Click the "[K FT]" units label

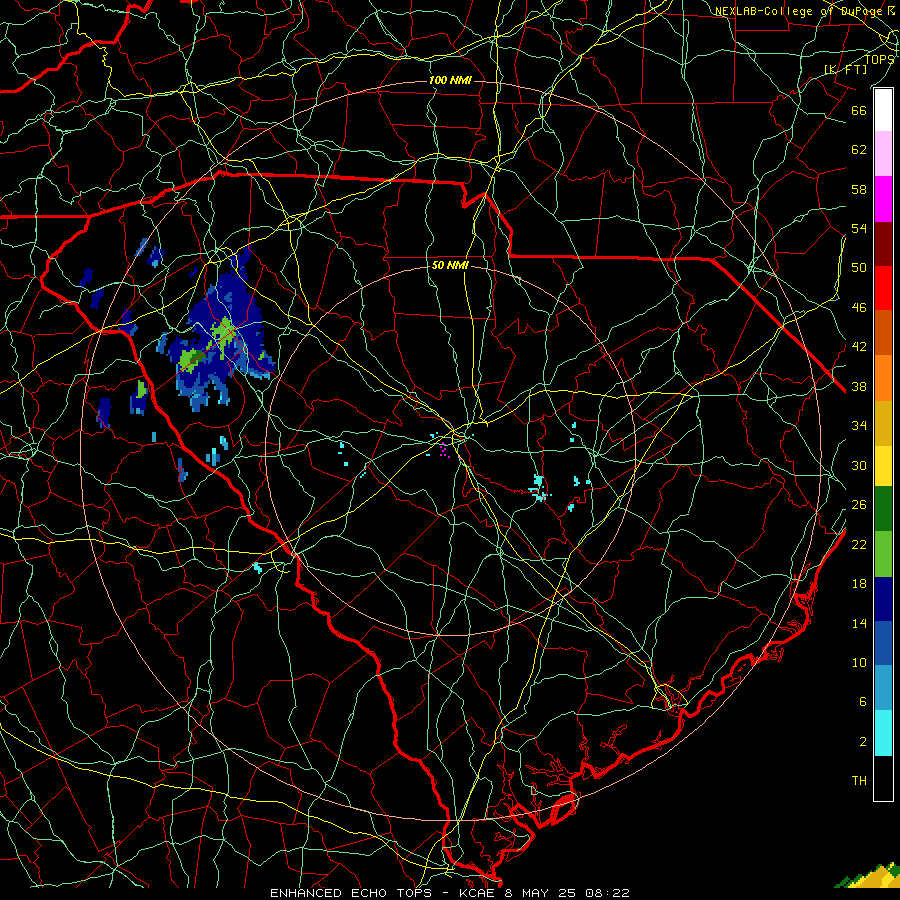[x=845, y=69]
